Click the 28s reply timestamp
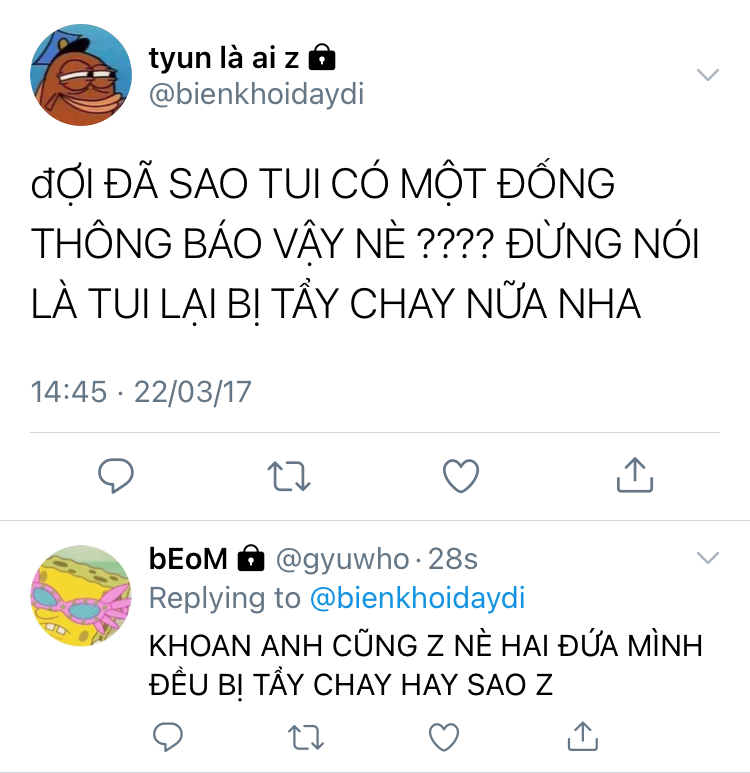Image resolution: width=750 pixels, height=773 pixels. (x=453, y=559)
